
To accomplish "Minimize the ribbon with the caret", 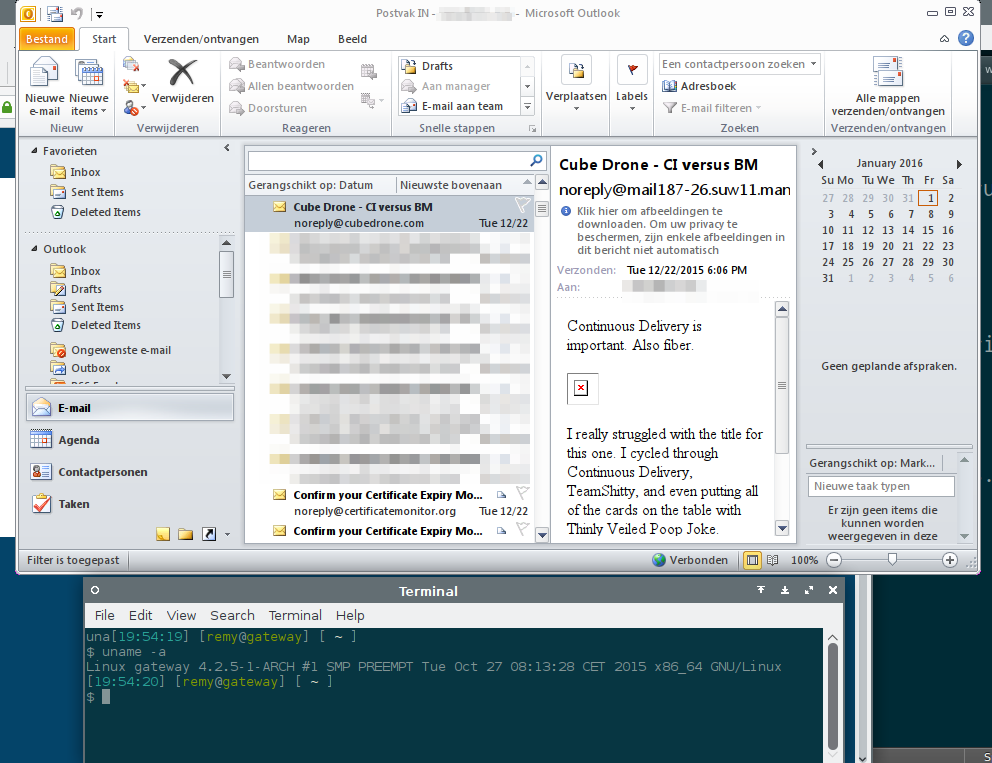I will pyautogui.click(x=945, y=39).
